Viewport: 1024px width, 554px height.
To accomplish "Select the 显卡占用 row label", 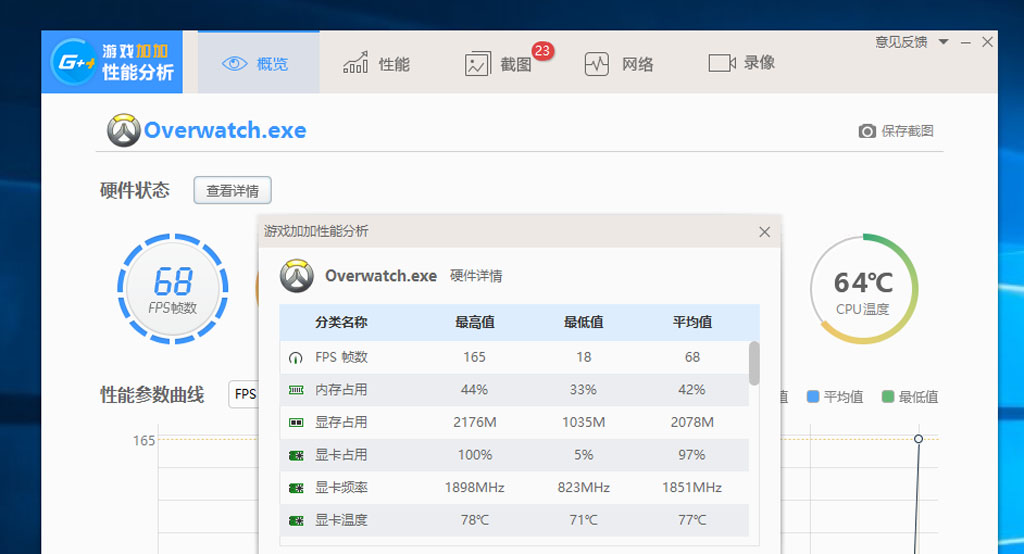I will [341, 455].
